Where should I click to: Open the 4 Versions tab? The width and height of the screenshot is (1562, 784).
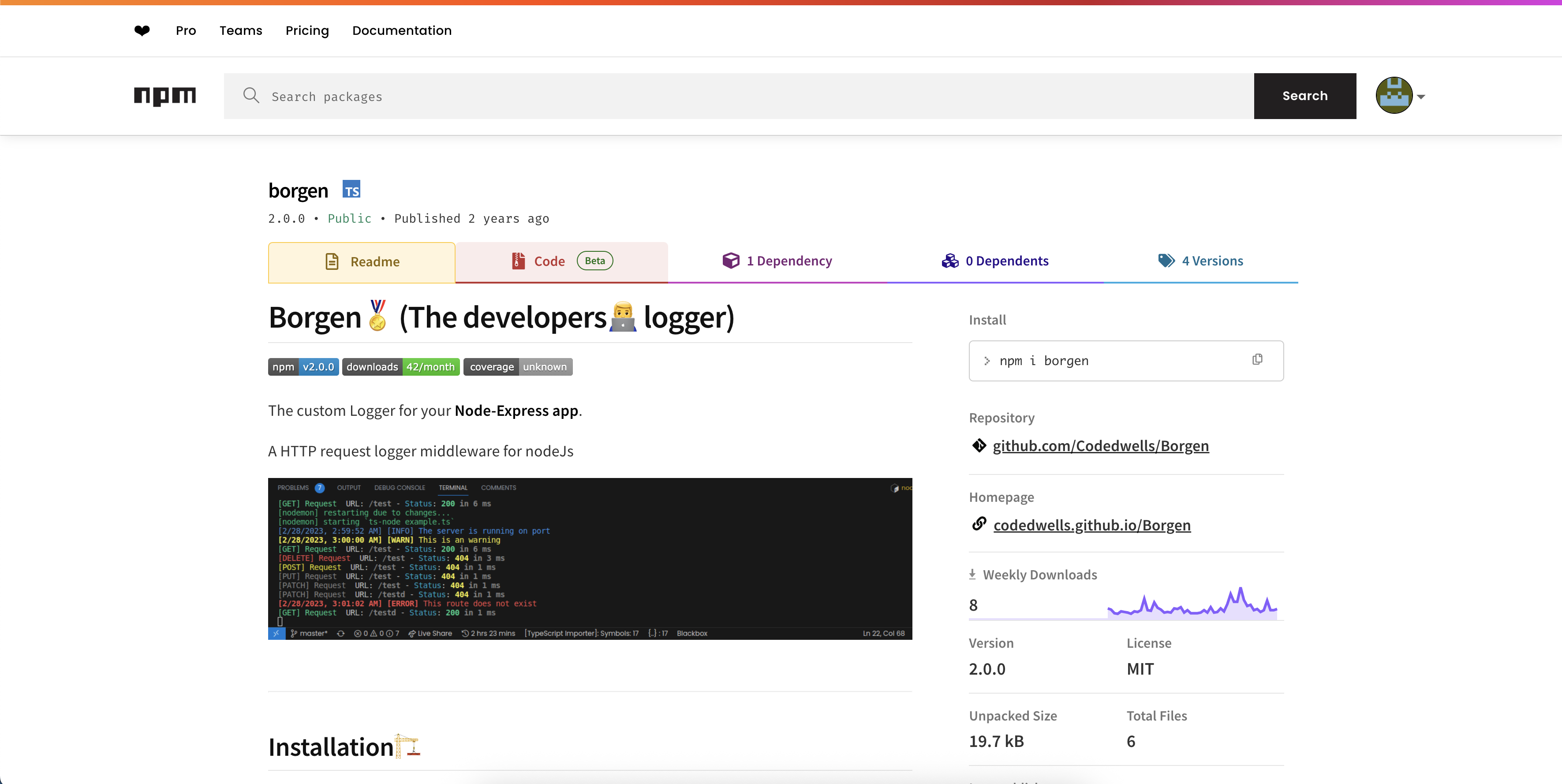[1200, 261]
